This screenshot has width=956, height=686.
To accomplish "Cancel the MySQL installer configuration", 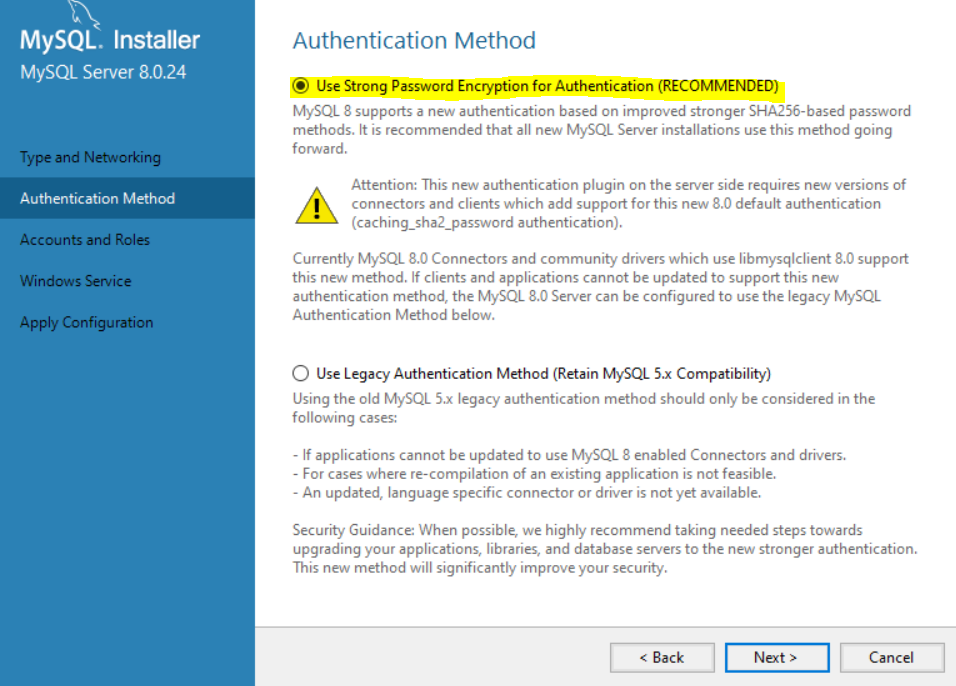I will coord(892,657).
